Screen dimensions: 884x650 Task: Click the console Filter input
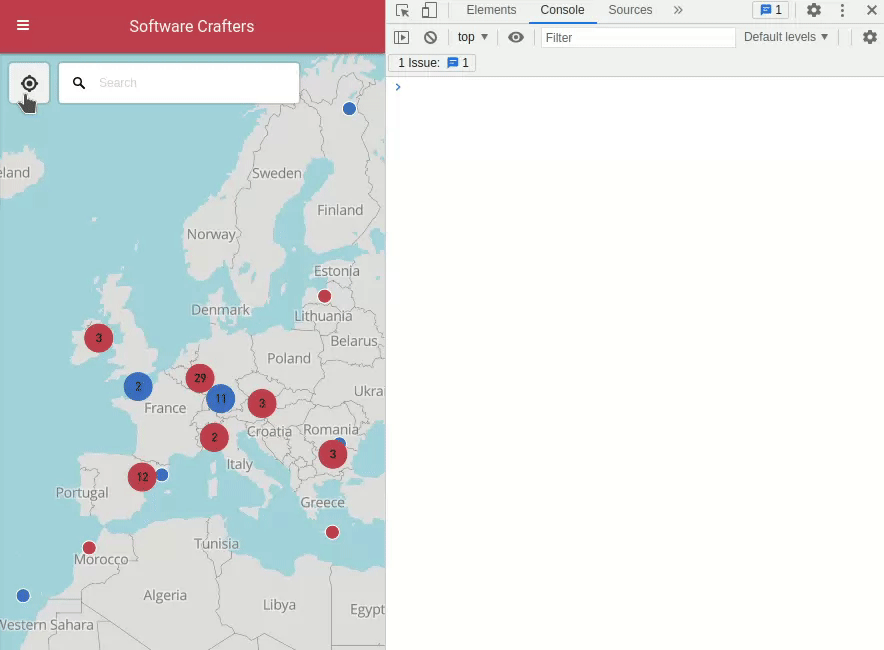pos(638,38)
